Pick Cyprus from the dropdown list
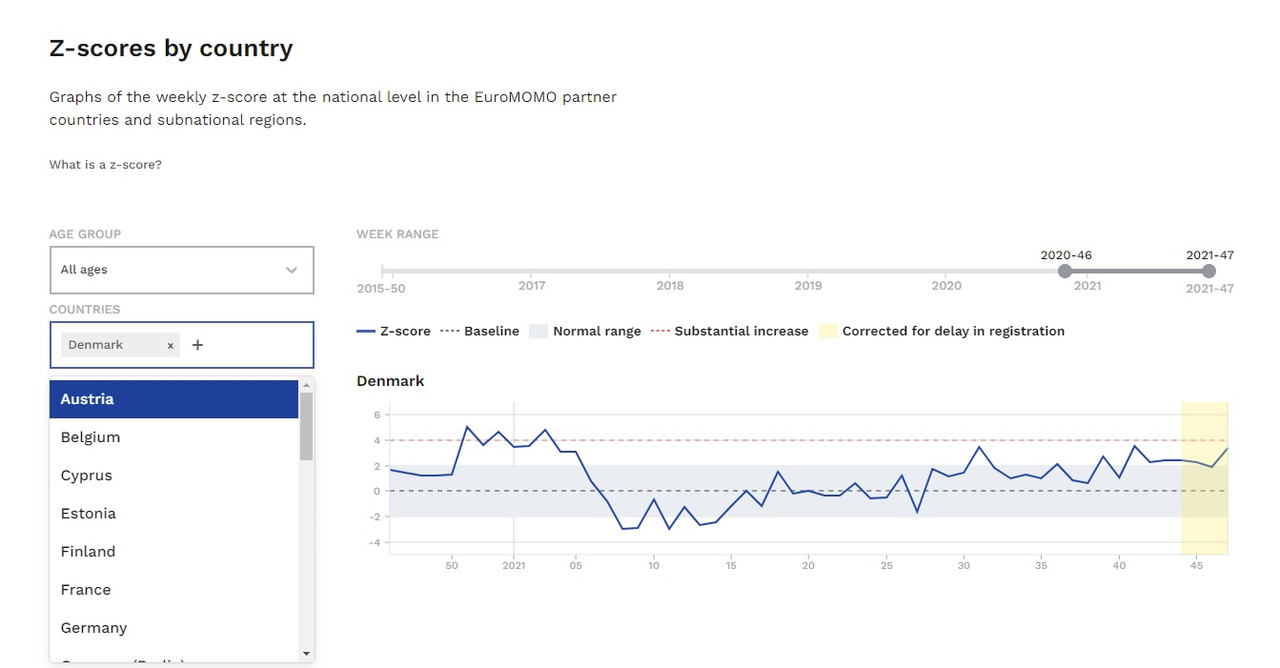The width and height of the screenshot is (1280, 668). (174, 475)
